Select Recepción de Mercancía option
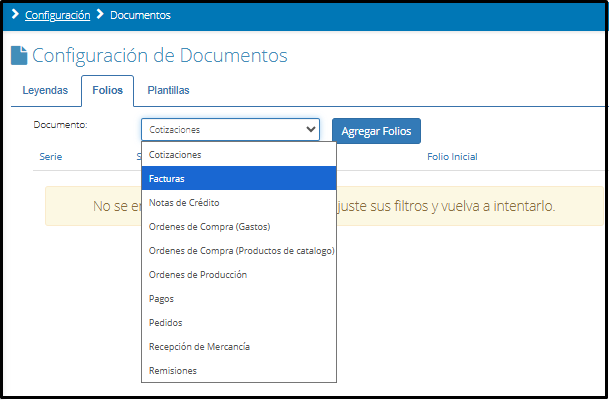609x400 pixels. pos(199,347)
